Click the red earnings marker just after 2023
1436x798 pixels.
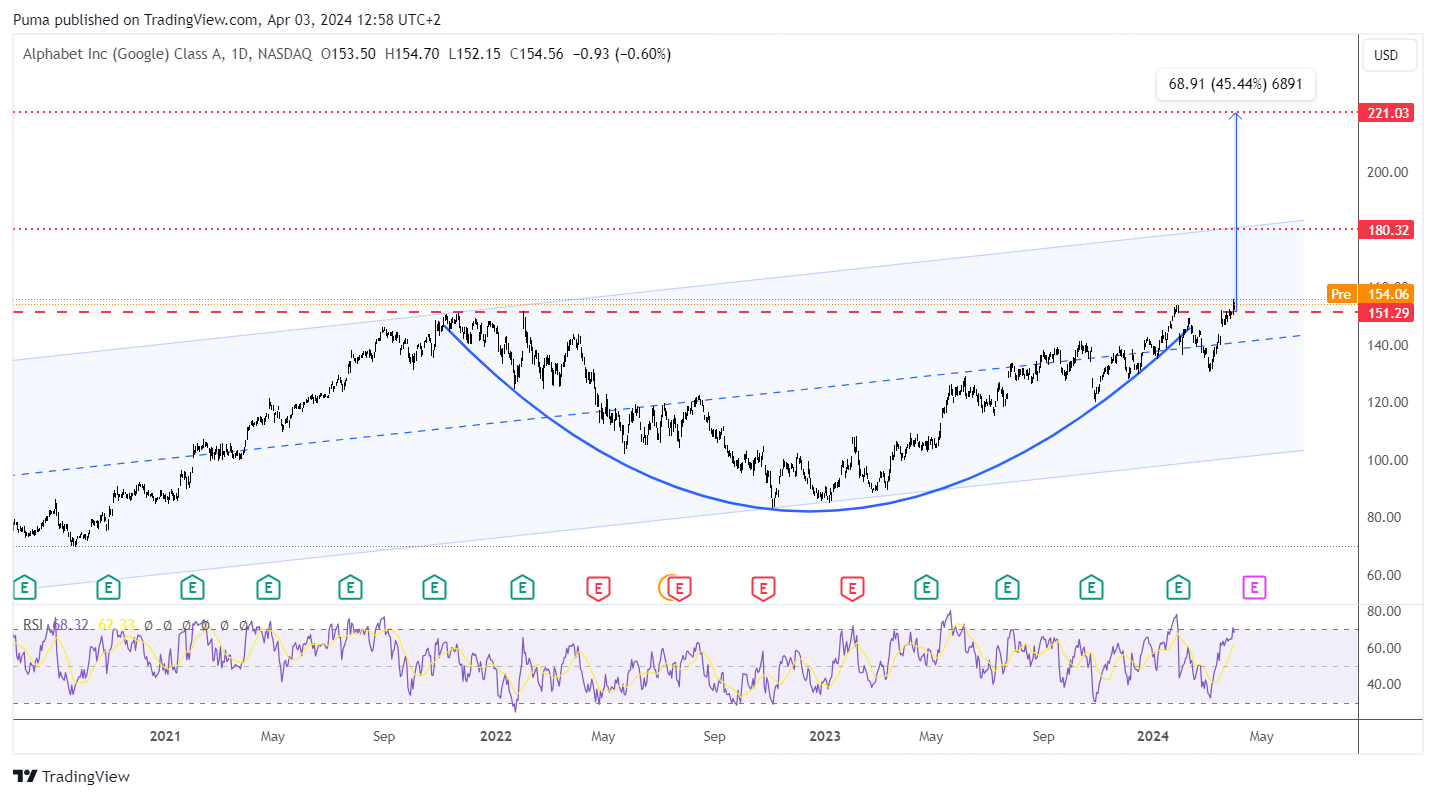(852, 587)
